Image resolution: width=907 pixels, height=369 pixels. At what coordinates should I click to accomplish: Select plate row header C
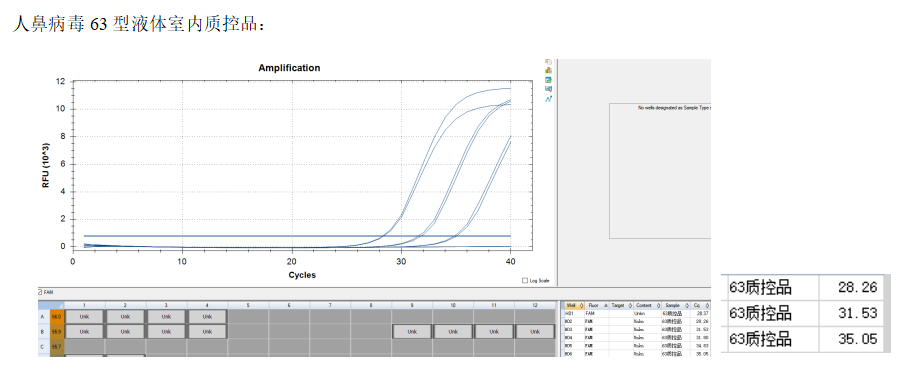44,346
